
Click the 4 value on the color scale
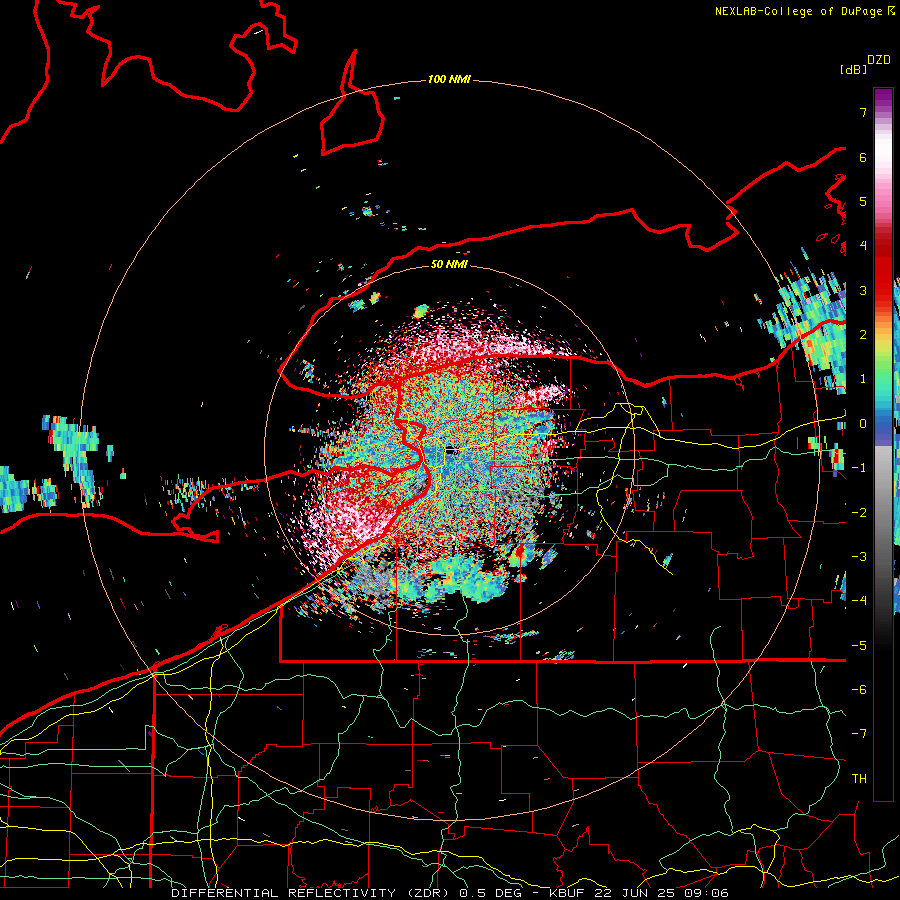click(863, 246)
